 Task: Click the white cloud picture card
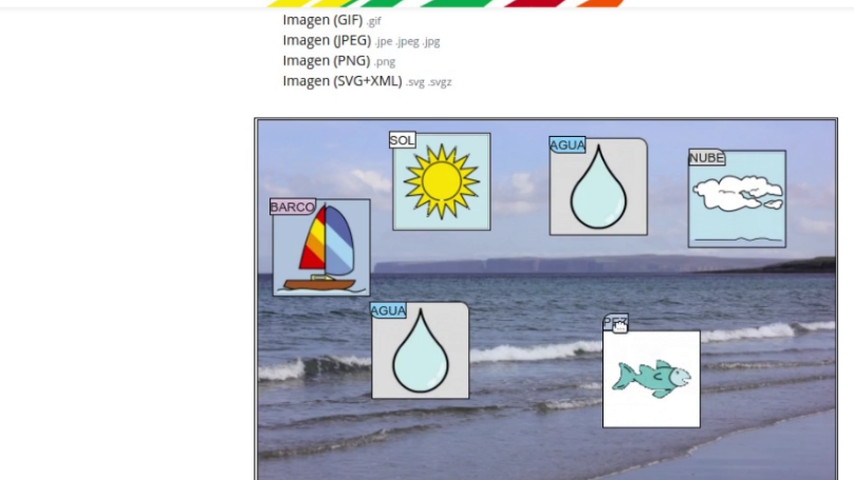[737, 199]
